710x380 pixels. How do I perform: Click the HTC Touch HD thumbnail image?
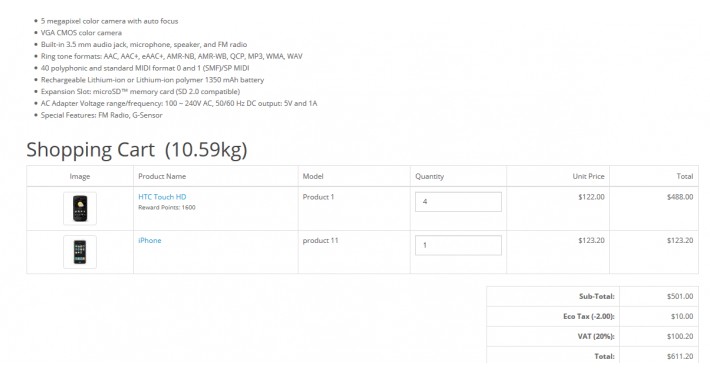(80, 208)
